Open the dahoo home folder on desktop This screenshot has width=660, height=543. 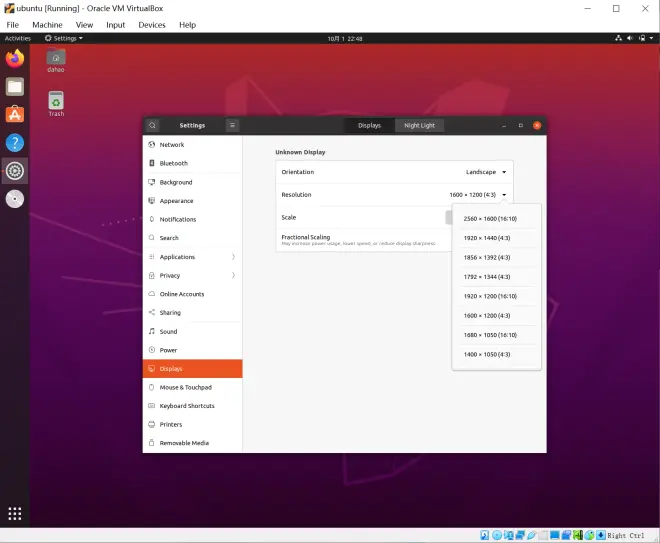pyautogui.click(x=56, y=61)
